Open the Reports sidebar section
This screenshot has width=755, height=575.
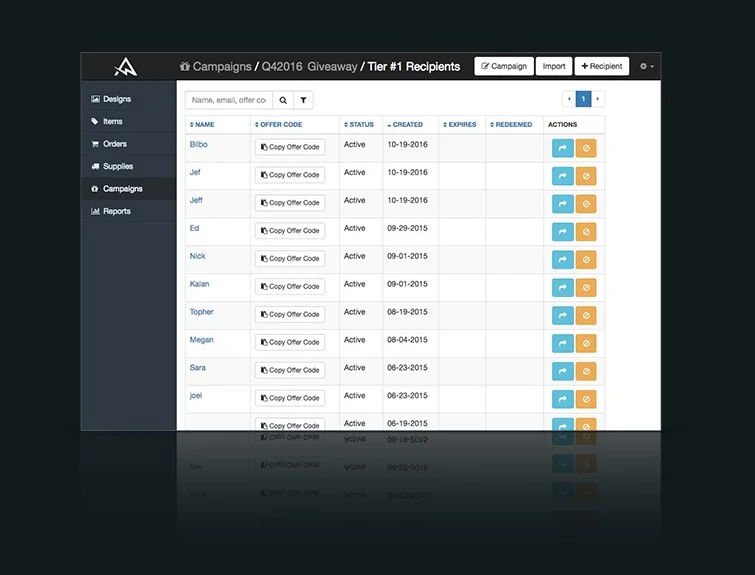point(128,211)
